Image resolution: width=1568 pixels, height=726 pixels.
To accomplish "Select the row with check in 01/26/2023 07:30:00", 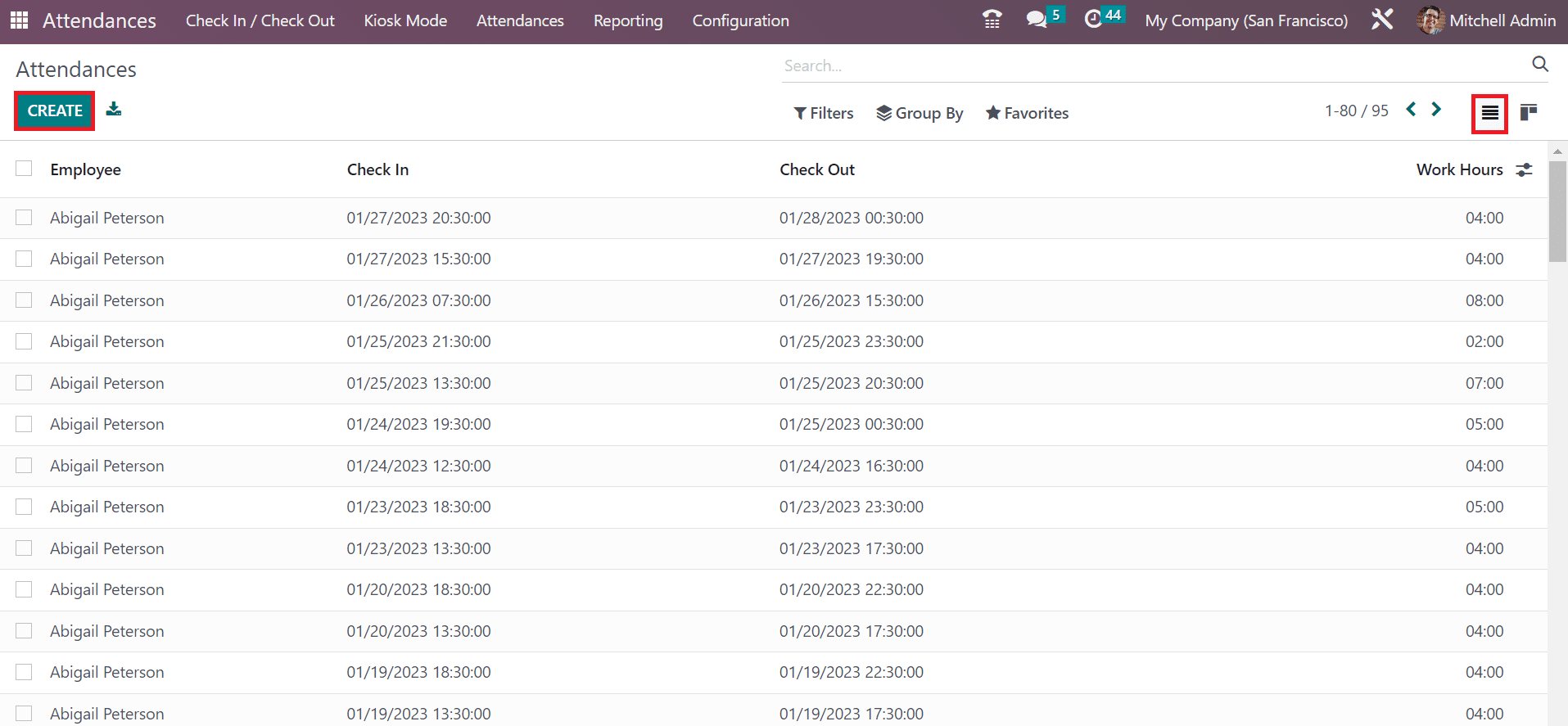I will 24,300.
